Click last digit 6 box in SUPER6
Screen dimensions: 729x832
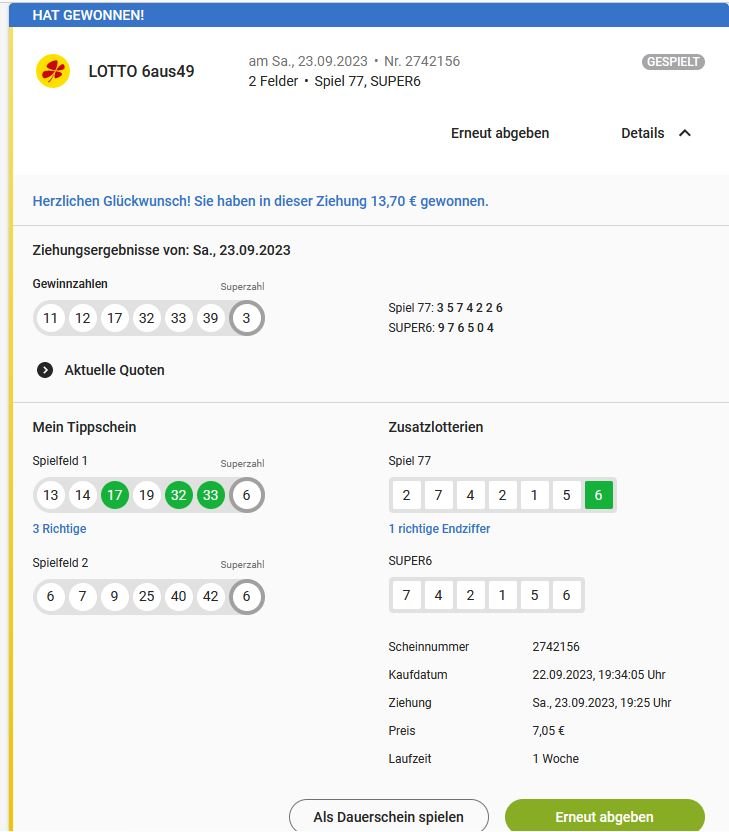566,595
